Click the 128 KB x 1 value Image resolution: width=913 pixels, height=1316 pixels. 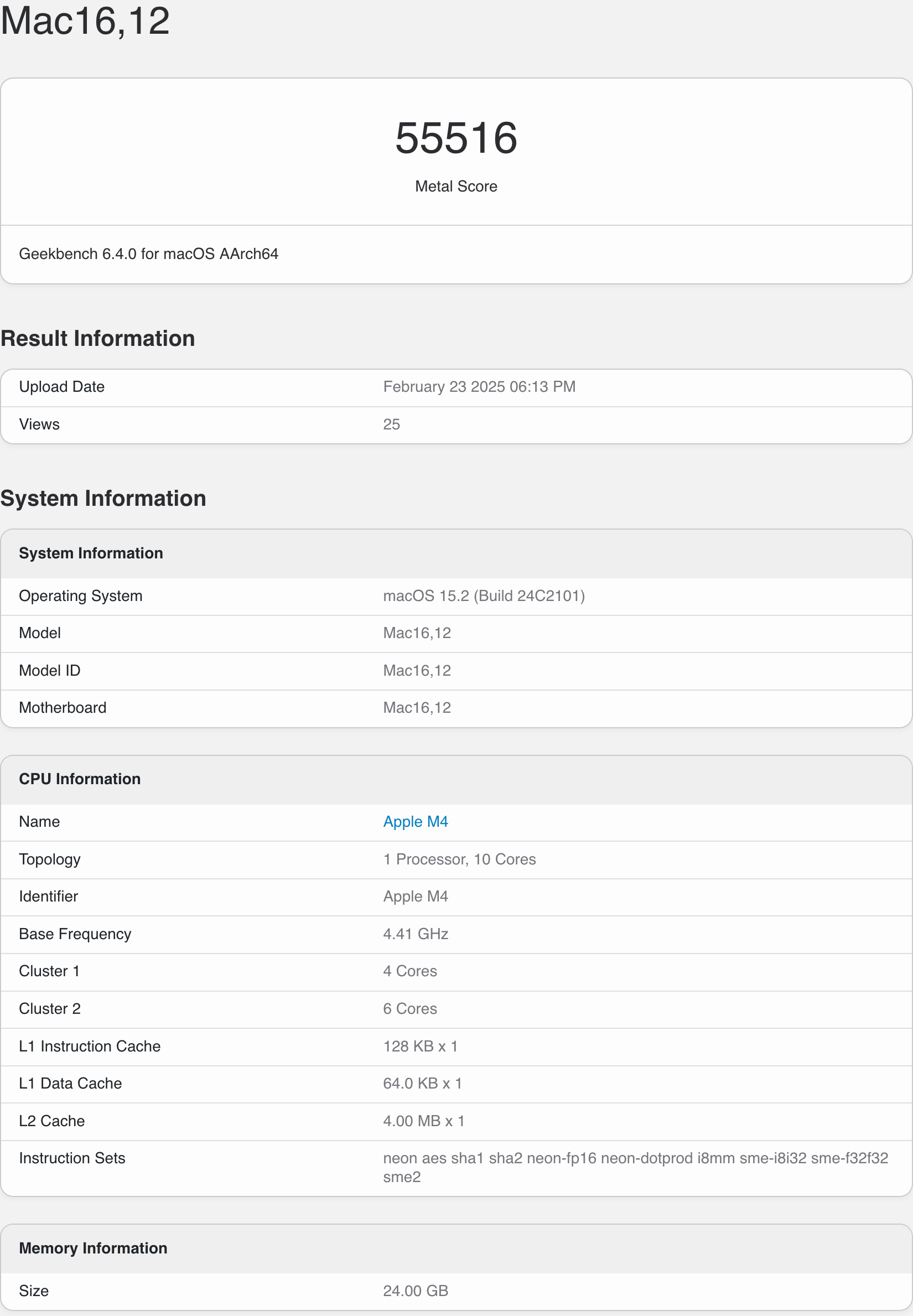point(421,1046)
